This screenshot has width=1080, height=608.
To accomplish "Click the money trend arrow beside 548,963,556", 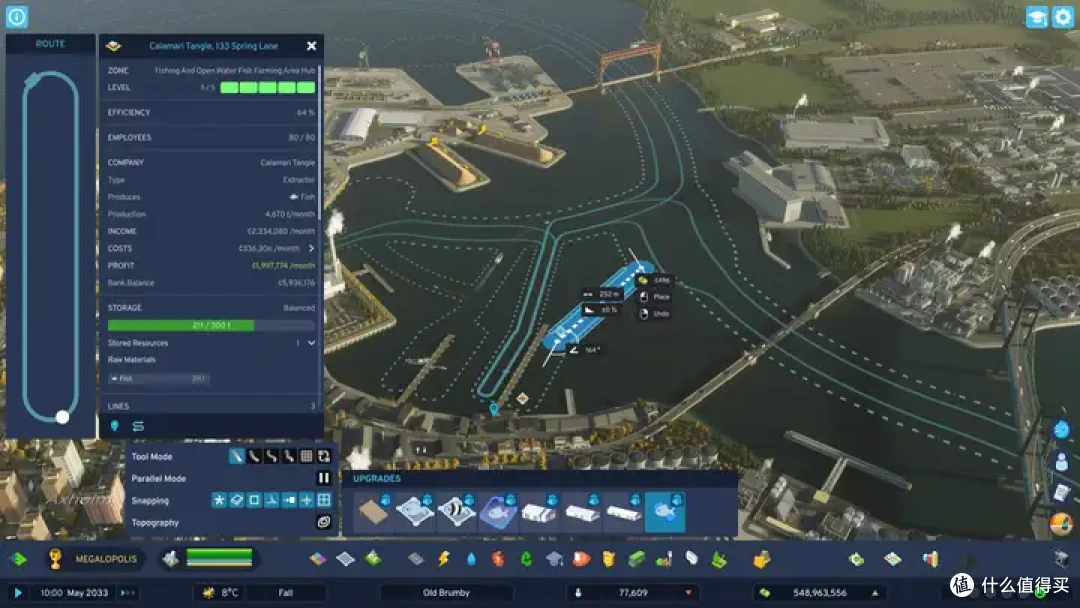I will point(875,593).
